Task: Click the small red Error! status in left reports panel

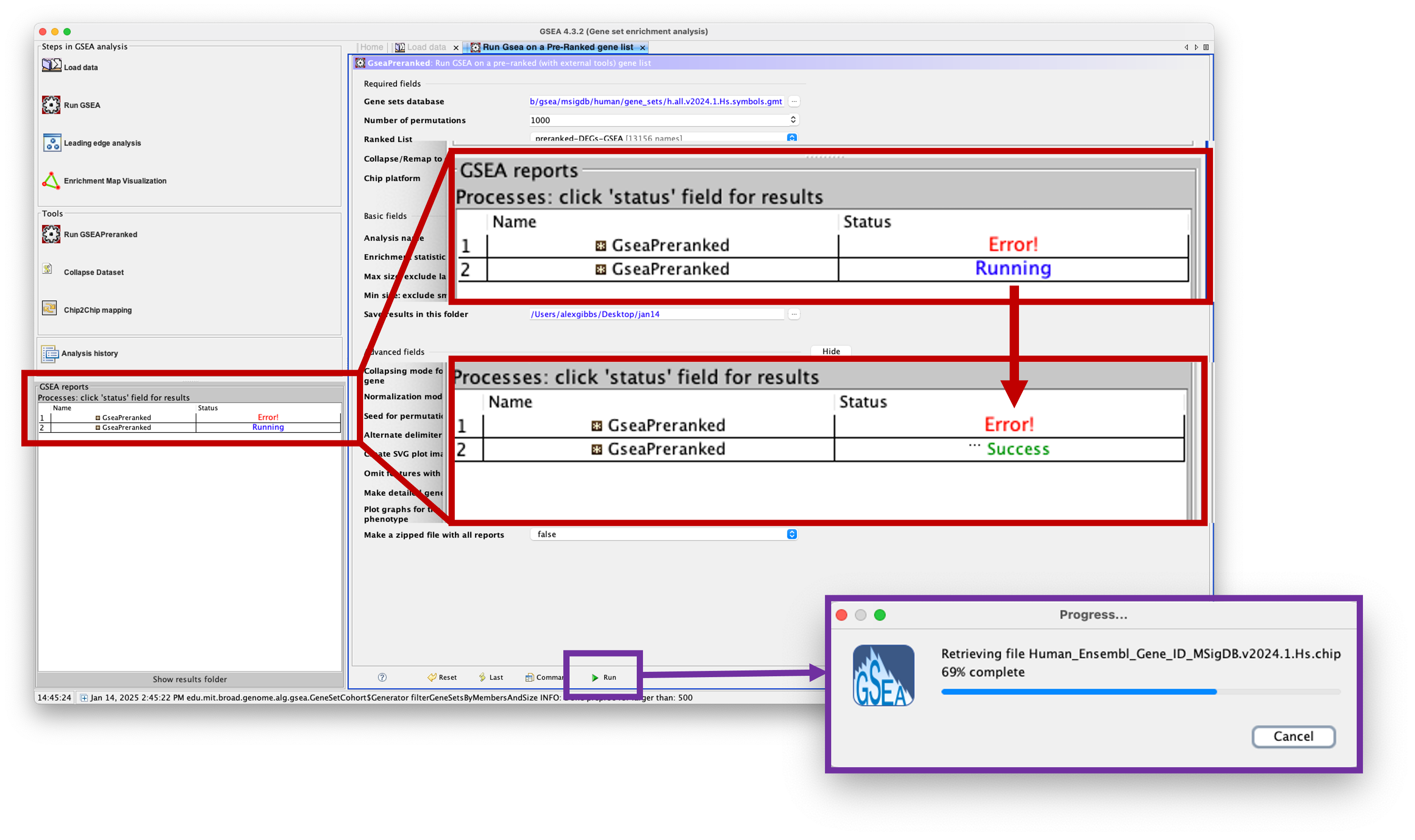Action: click(x=268, y=417)
